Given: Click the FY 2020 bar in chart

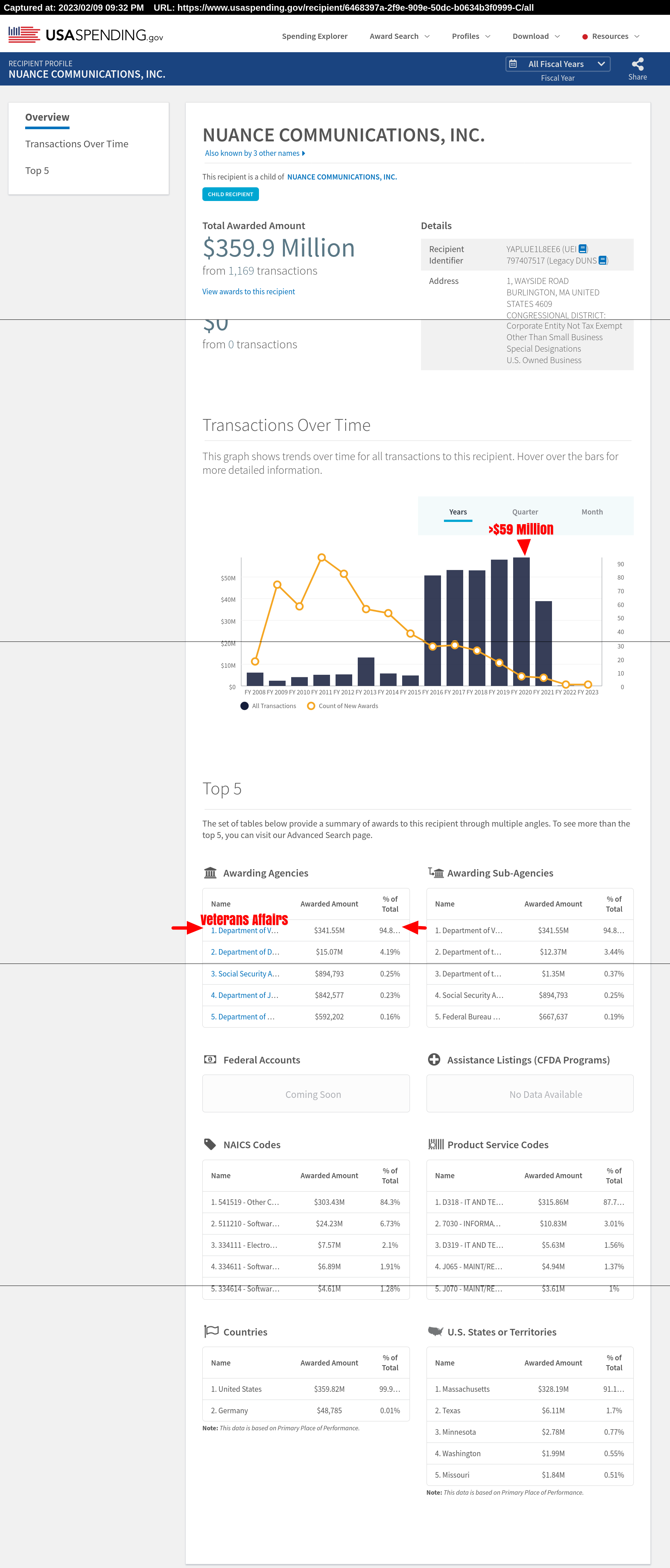Looking at the screenshot, I should click(x=521, y=621).
